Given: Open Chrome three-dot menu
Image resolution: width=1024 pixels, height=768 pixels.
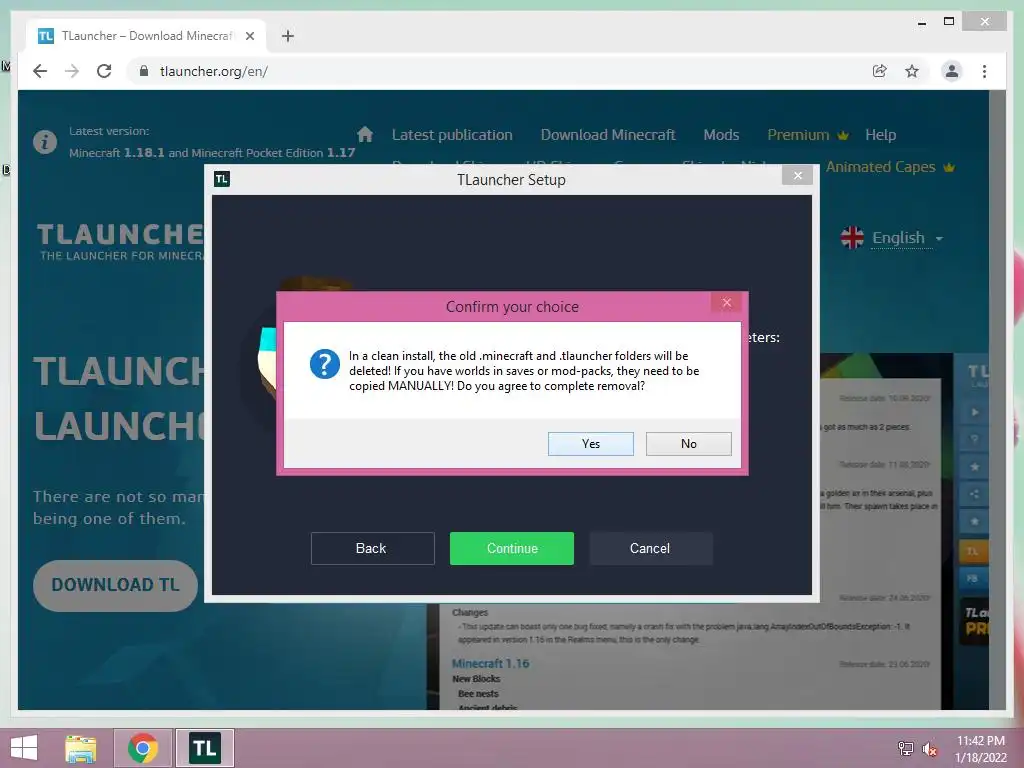Looking at the screenshot, I should pyautogui.click(x=984, y=71).
